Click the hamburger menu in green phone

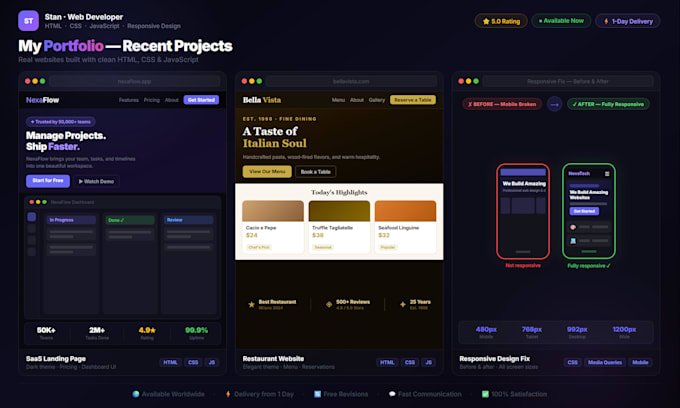607,174
